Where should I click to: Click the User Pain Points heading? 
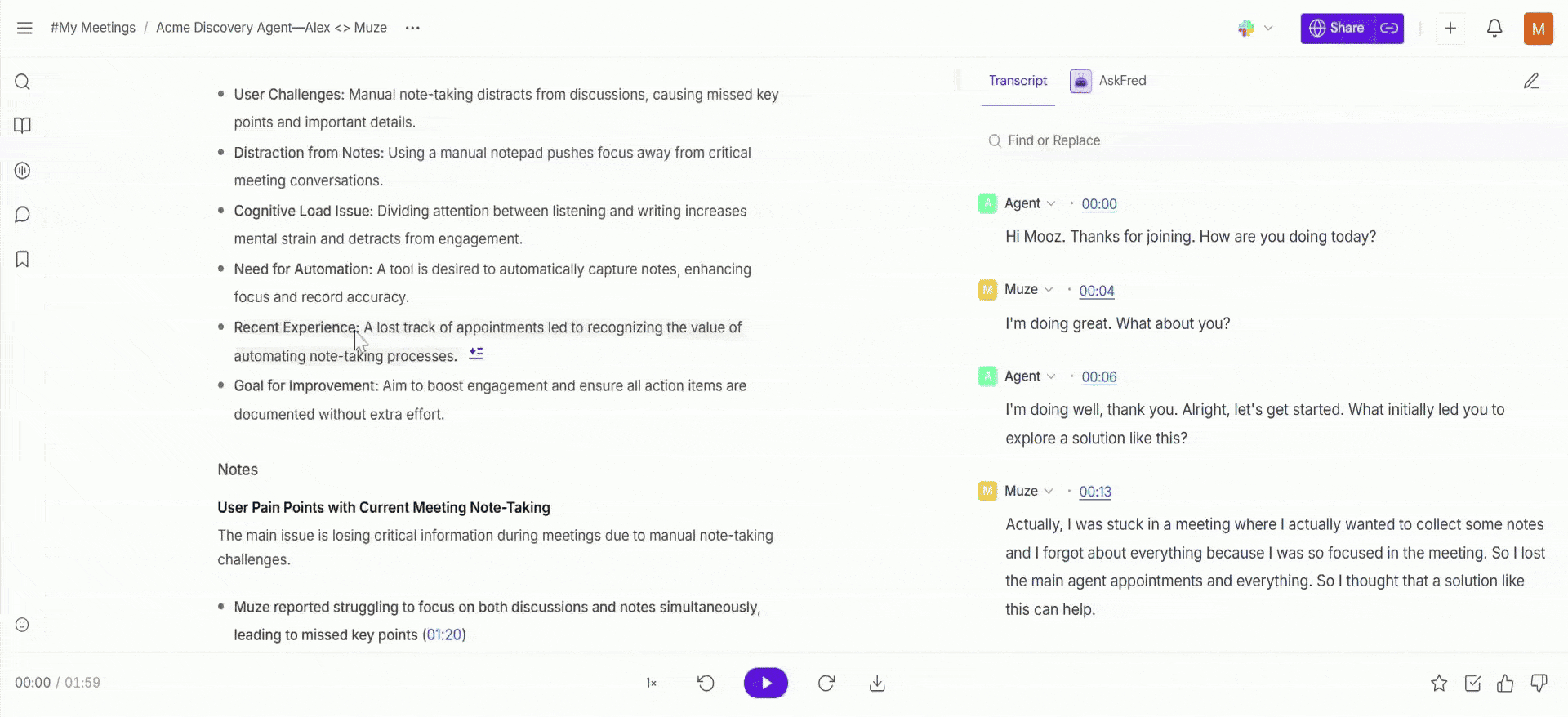pos(384,507)
